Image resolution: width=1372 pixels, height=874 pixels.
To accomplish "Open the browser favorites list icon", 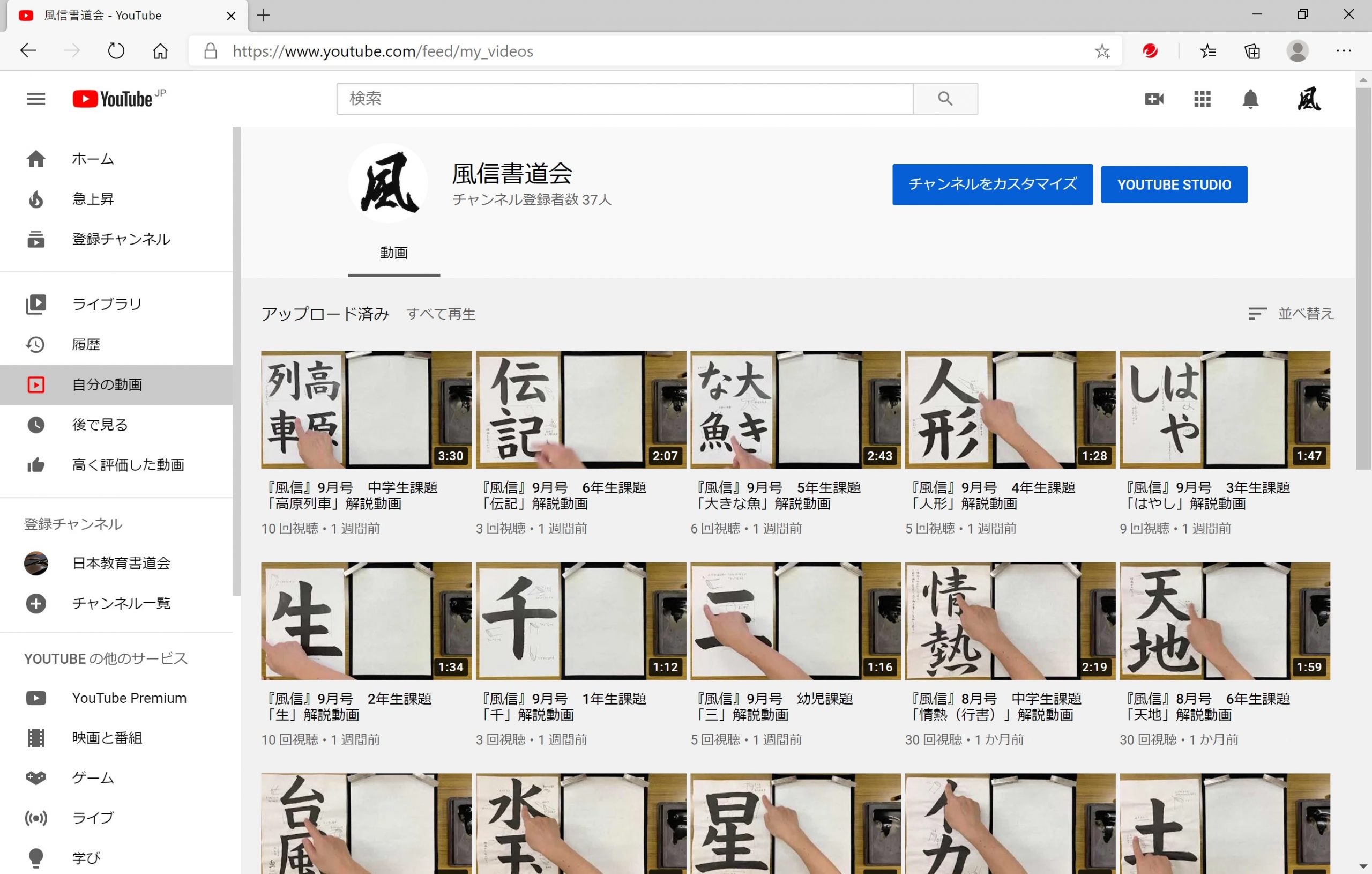I will click(x=1207, y=51).
